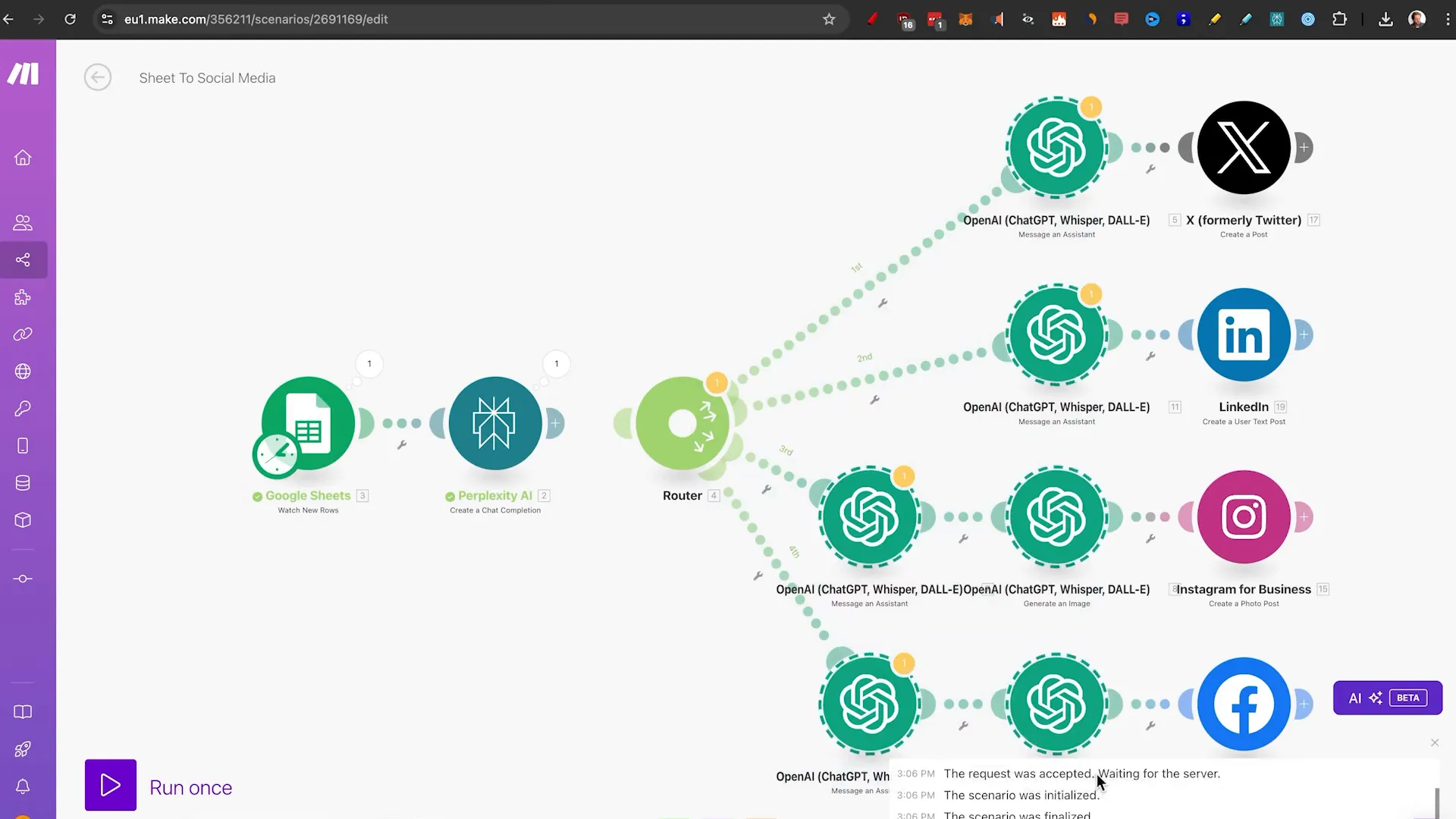Viewport: 1456px width, 819px height.
Task: Open Keys icon in sidebar
Action: click(23, 409)
